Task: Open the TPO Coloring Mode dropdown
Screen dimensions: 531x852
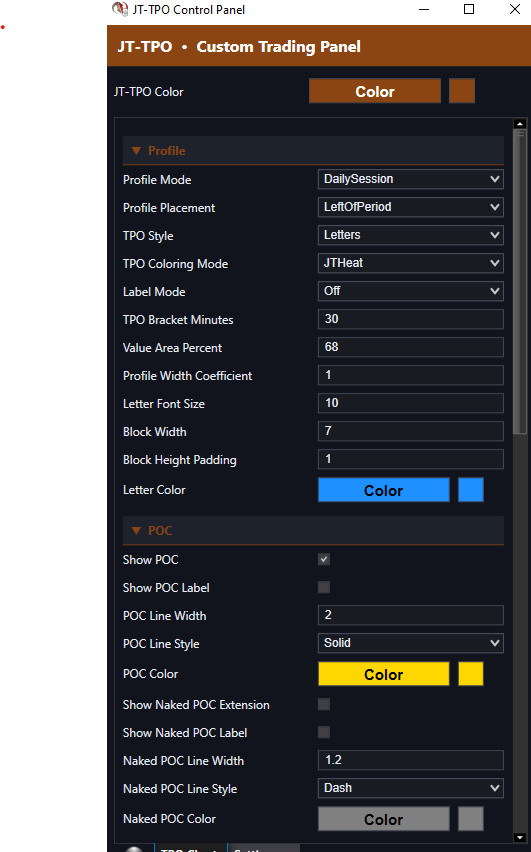Action: pyautogui.click(x=410, y=263)
